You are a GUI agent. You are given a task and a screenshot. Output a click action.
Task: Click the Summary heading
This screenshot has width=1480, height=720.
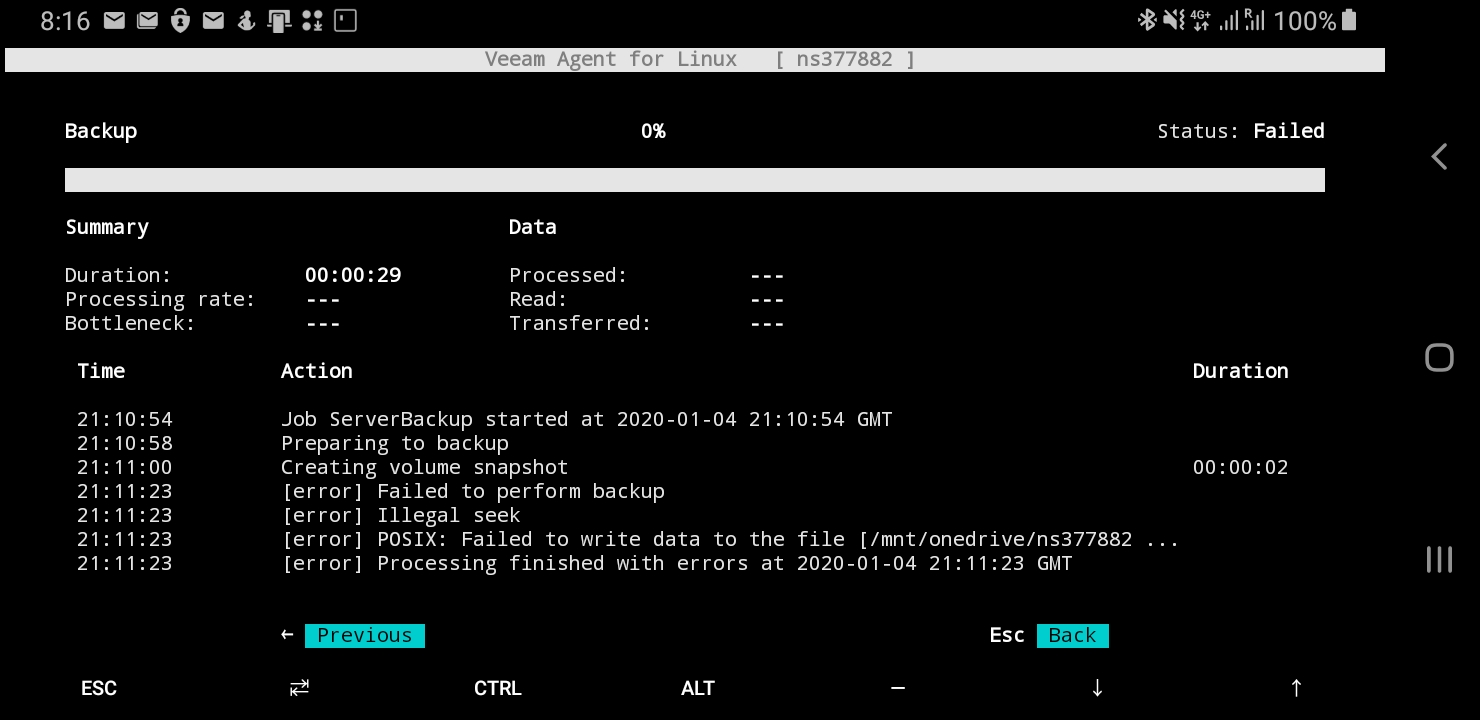click(107, 227)
